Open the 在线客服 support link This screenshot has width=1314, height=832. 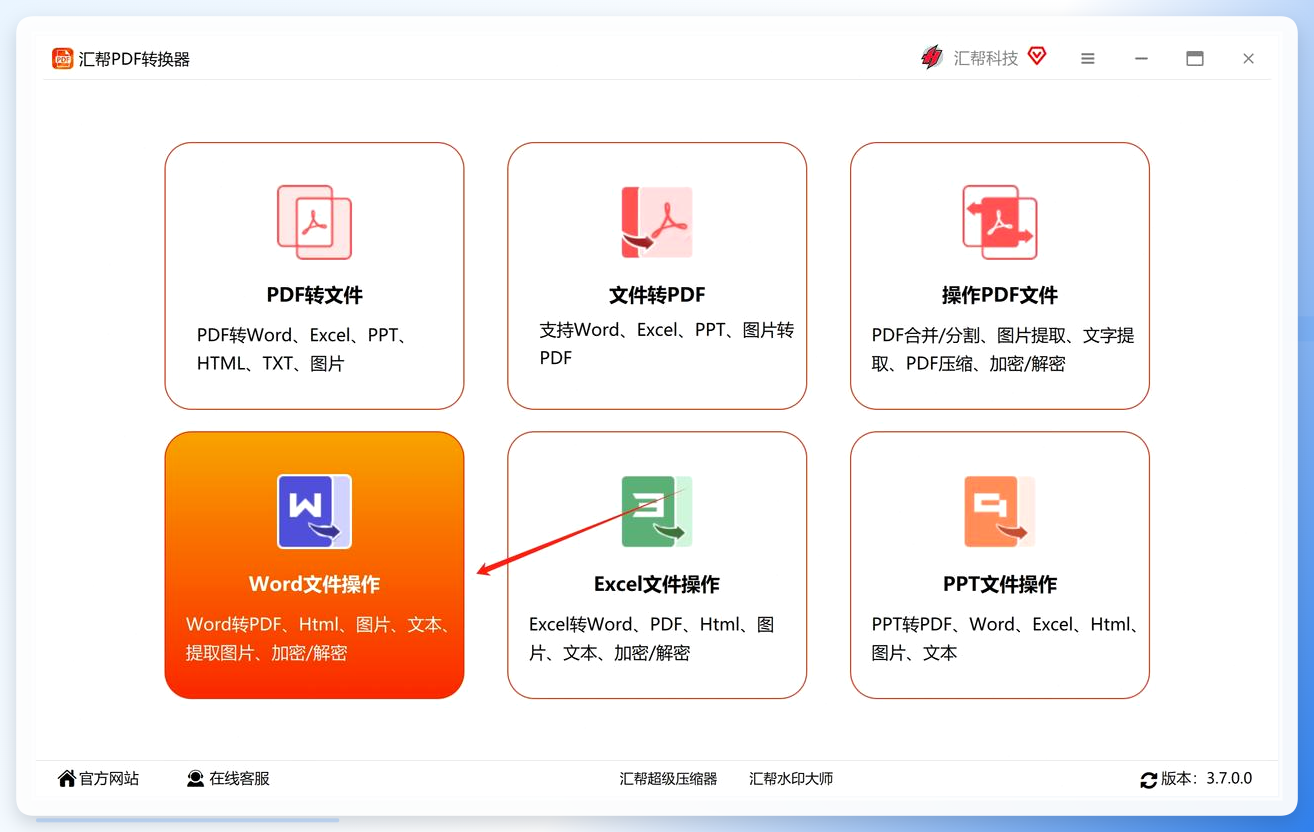point(239,778)
